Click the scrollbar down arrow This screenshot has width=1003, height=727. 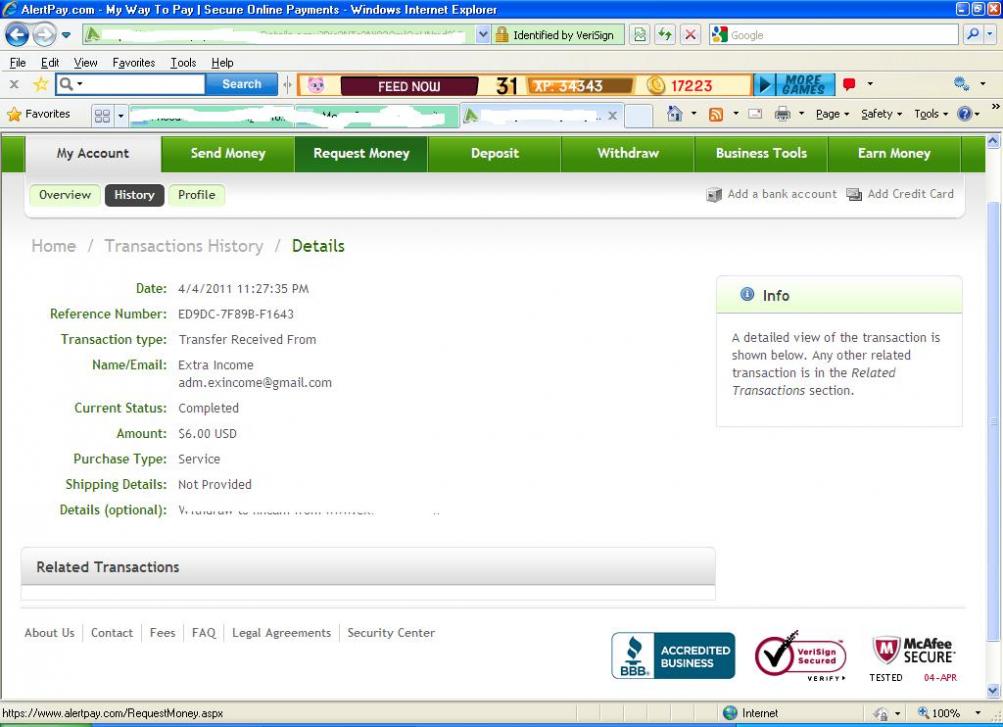pyautogui.click(x=993, y=691)
